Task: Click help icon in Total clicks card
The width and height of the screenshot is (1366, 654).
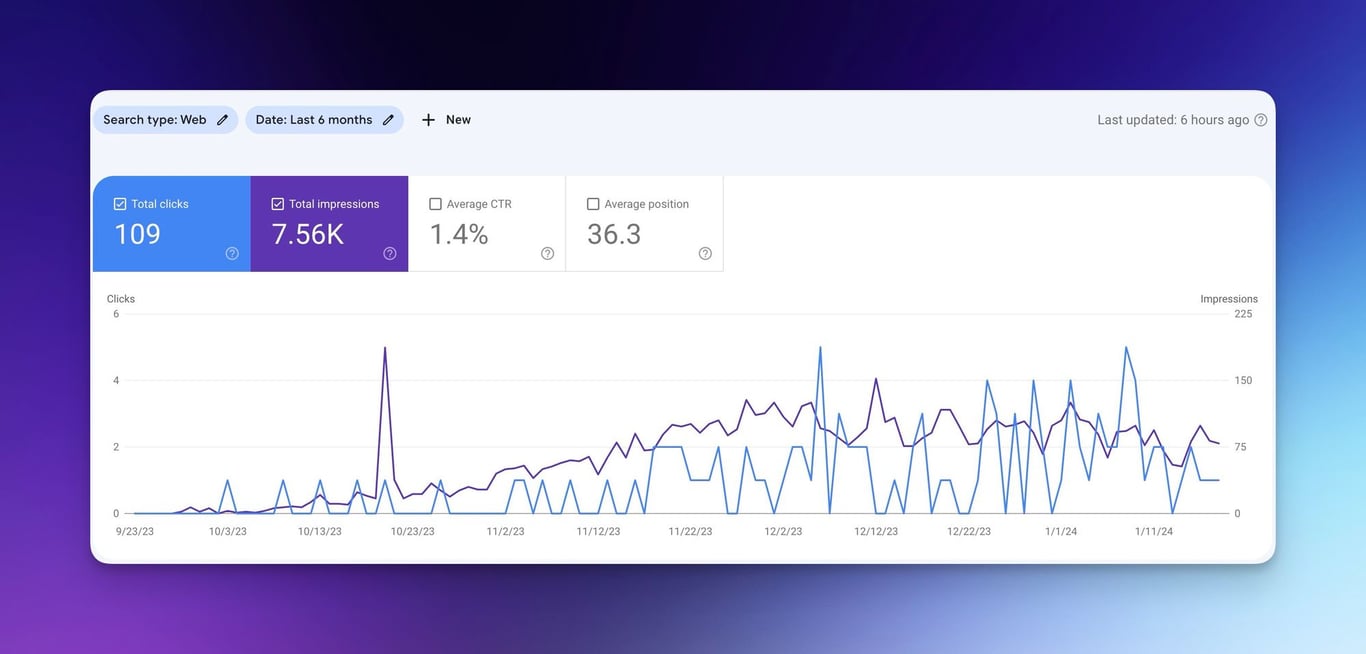Action: (x=232, y=253)
